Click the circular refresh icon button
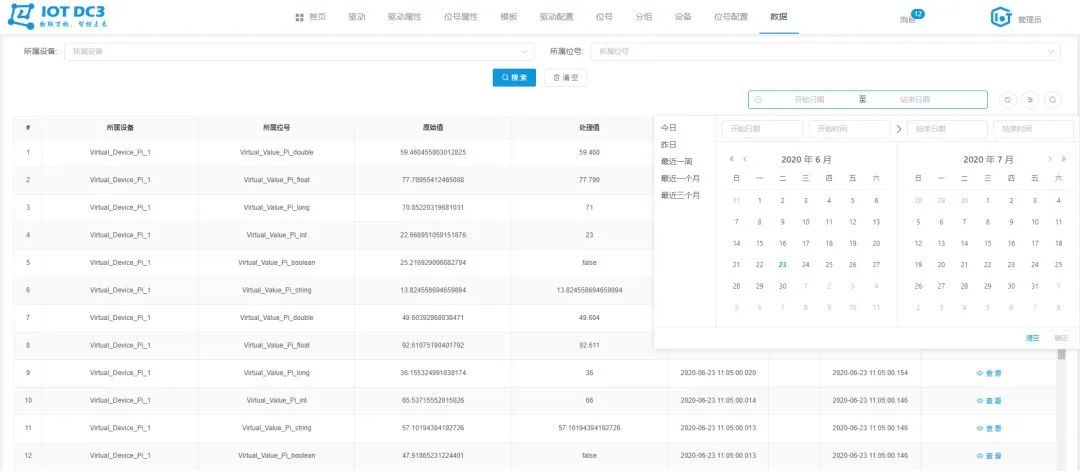The image size is (1080, 471). pos(1008,100)
